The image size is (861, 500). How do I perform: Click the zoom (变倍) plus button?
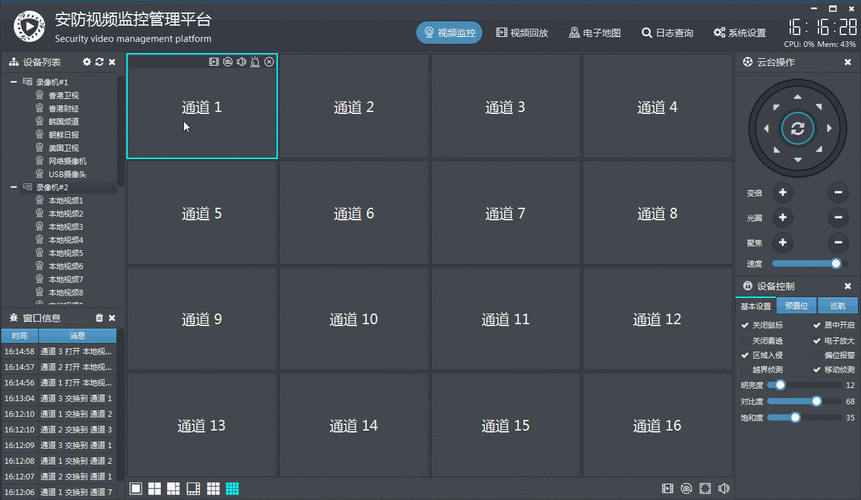(783, 193)
